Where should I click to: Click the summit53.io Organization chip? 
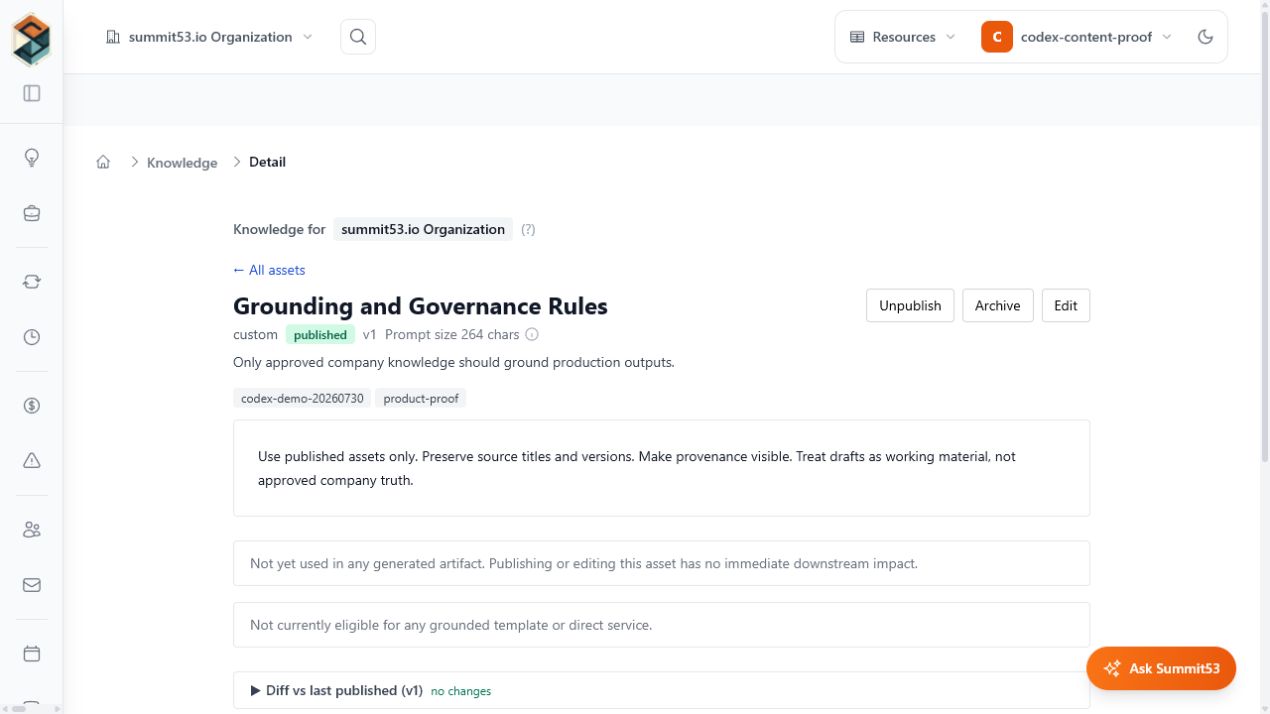[x=423, y=230]
